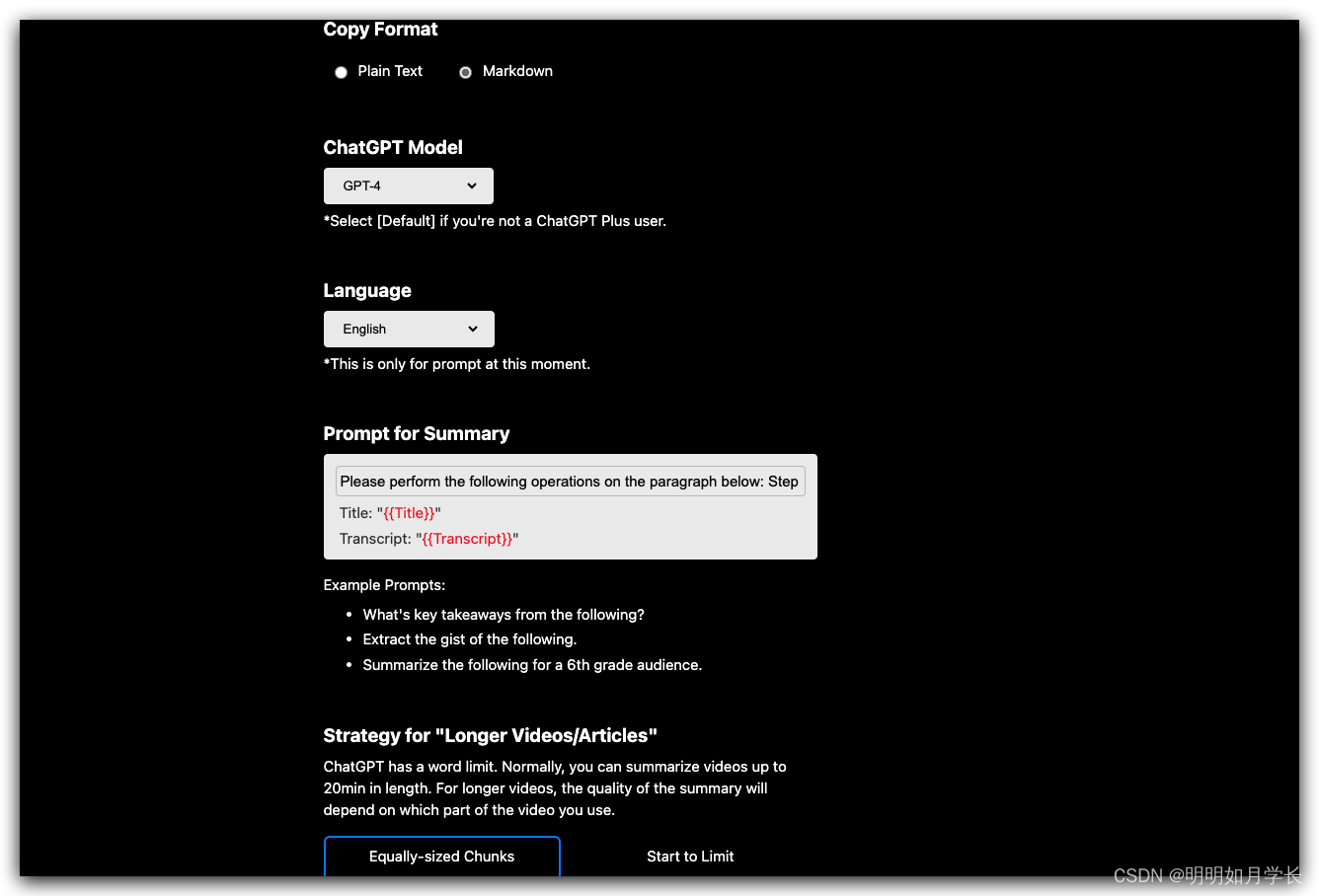The width and height of the screenshot is (1319, 896).
Task: Click the {{Title}} placeholder text
Action: [x=409, y=513]
